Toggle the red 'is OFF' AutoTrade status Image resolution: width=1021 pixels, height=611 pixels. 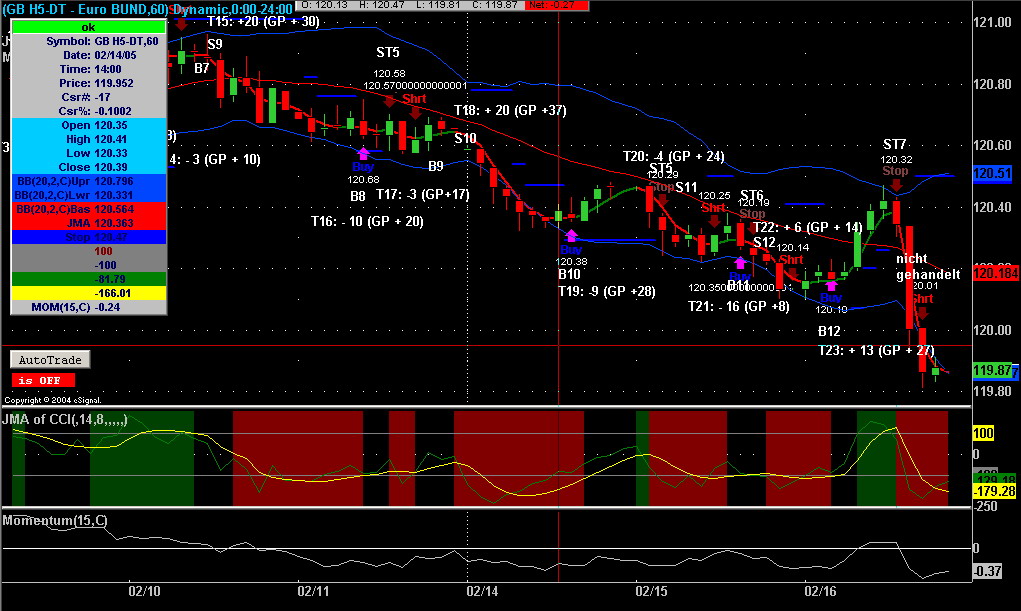[x=43, y=380]
